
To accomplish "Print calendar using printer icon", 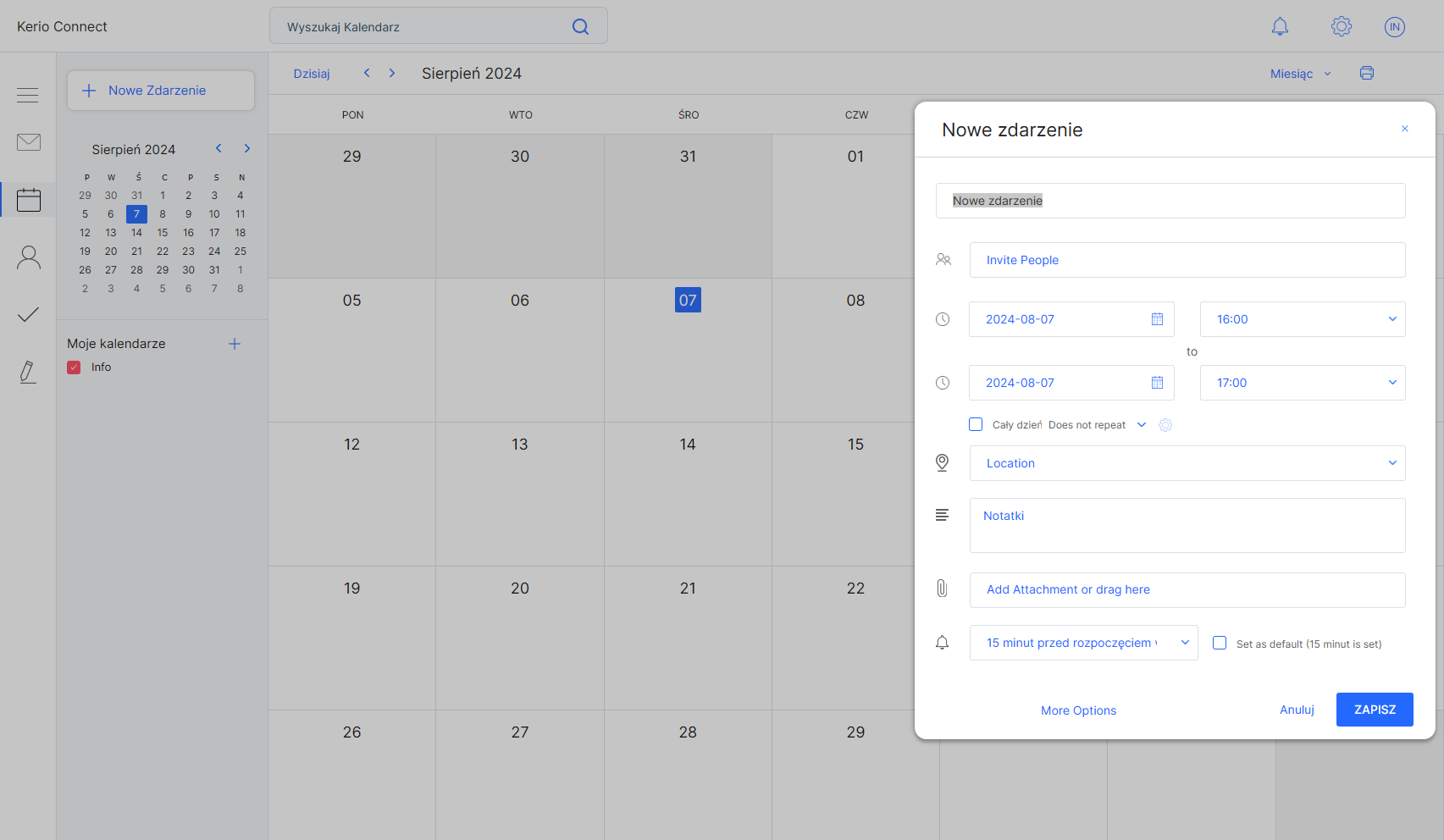I will tap(1366, 74).
